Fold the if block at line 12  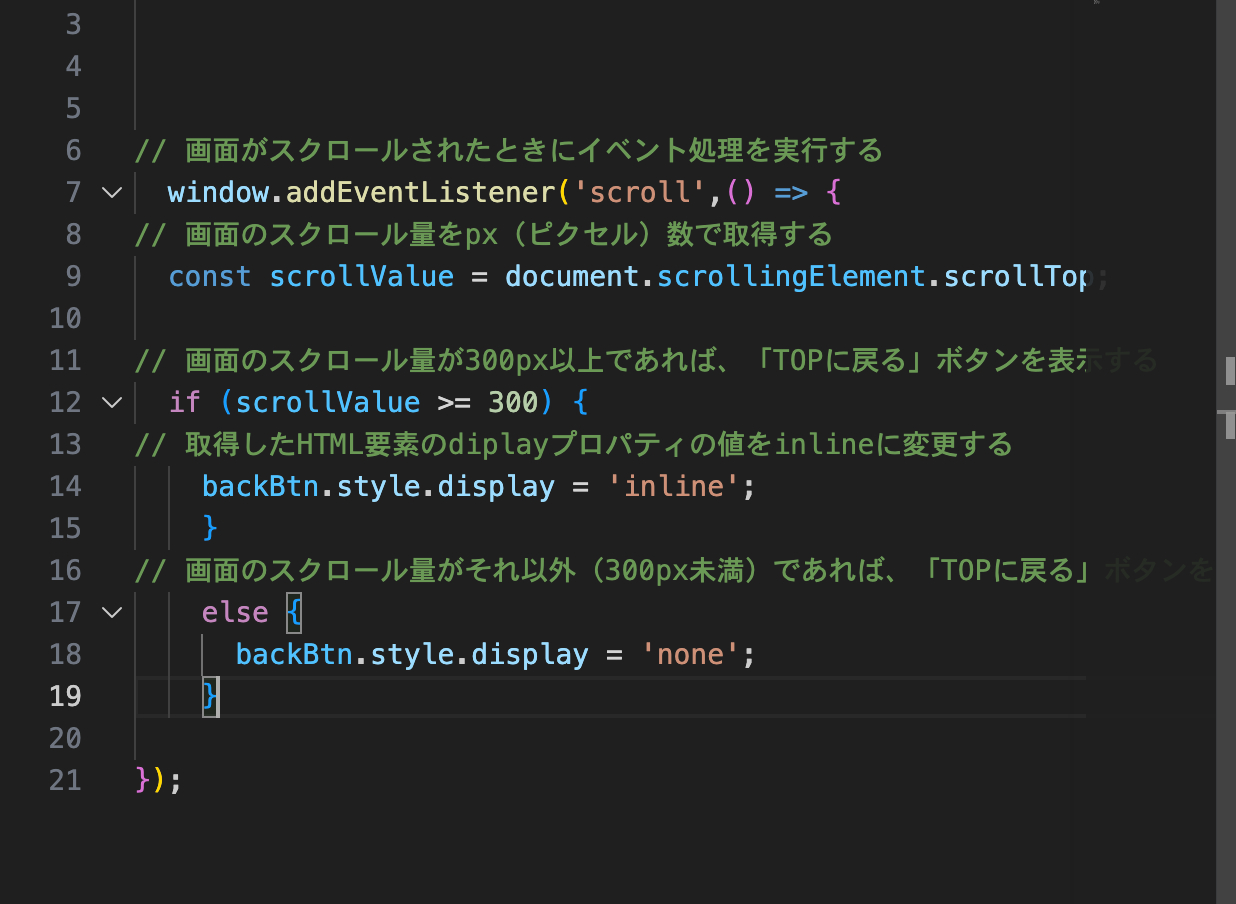click(111, 402)
